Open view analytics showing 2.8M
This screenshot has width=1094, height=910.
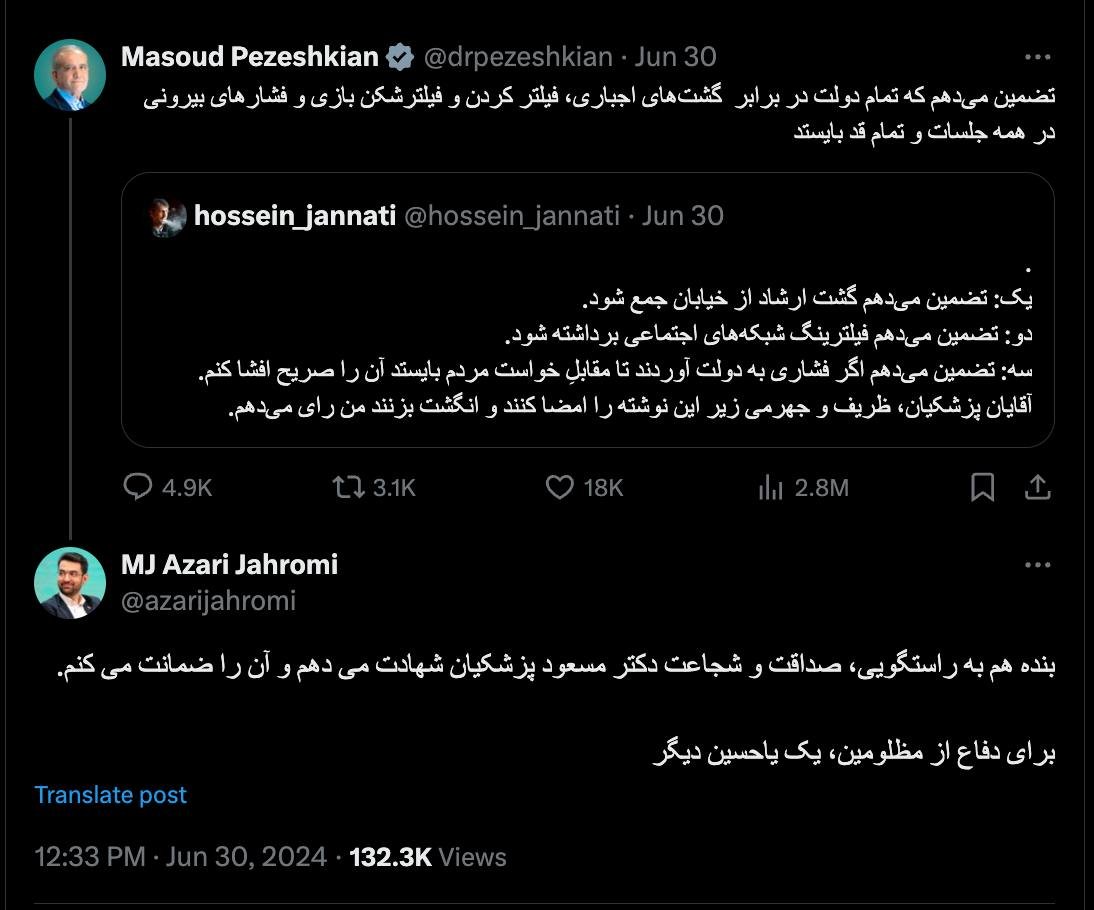[x=771, y=487]
